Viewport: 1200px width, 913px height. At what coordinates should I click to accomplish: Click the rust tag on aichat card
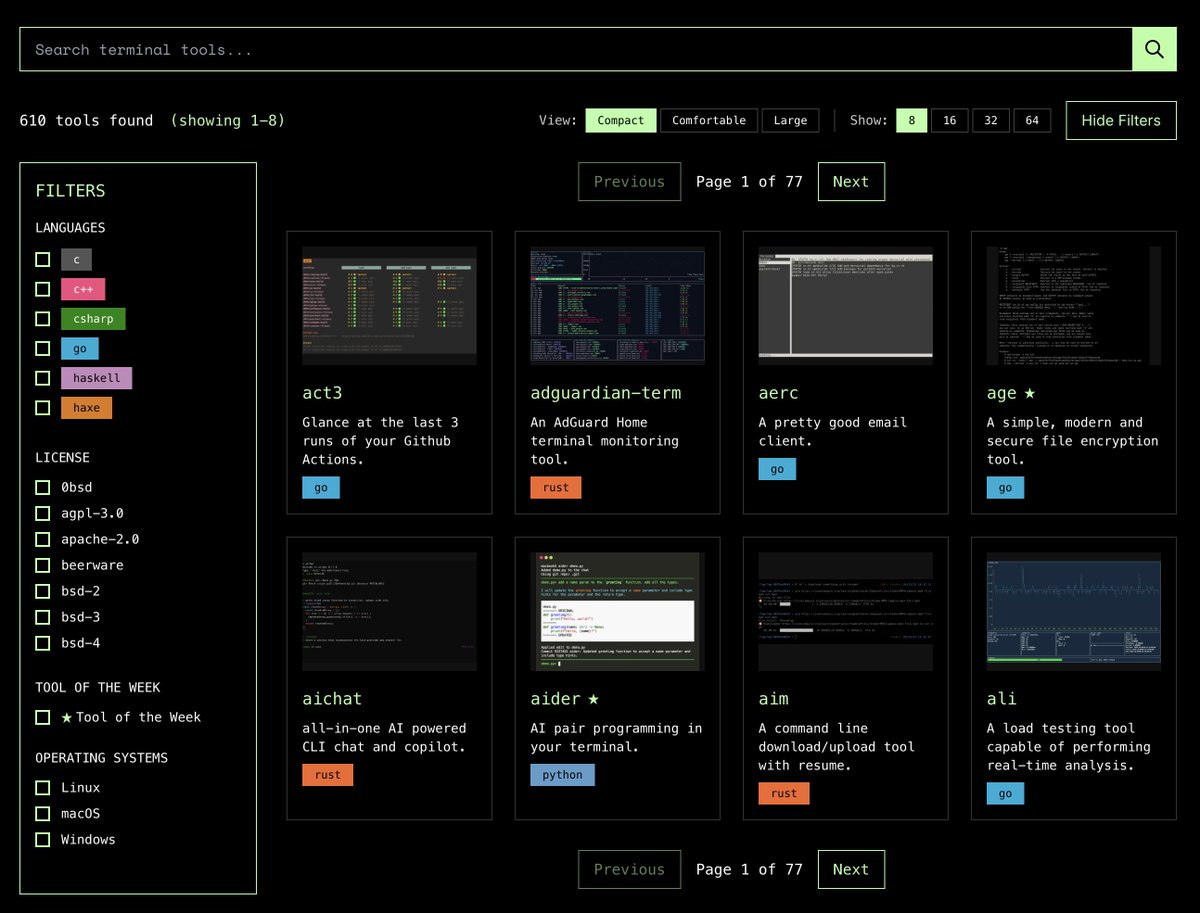[327, 774]
